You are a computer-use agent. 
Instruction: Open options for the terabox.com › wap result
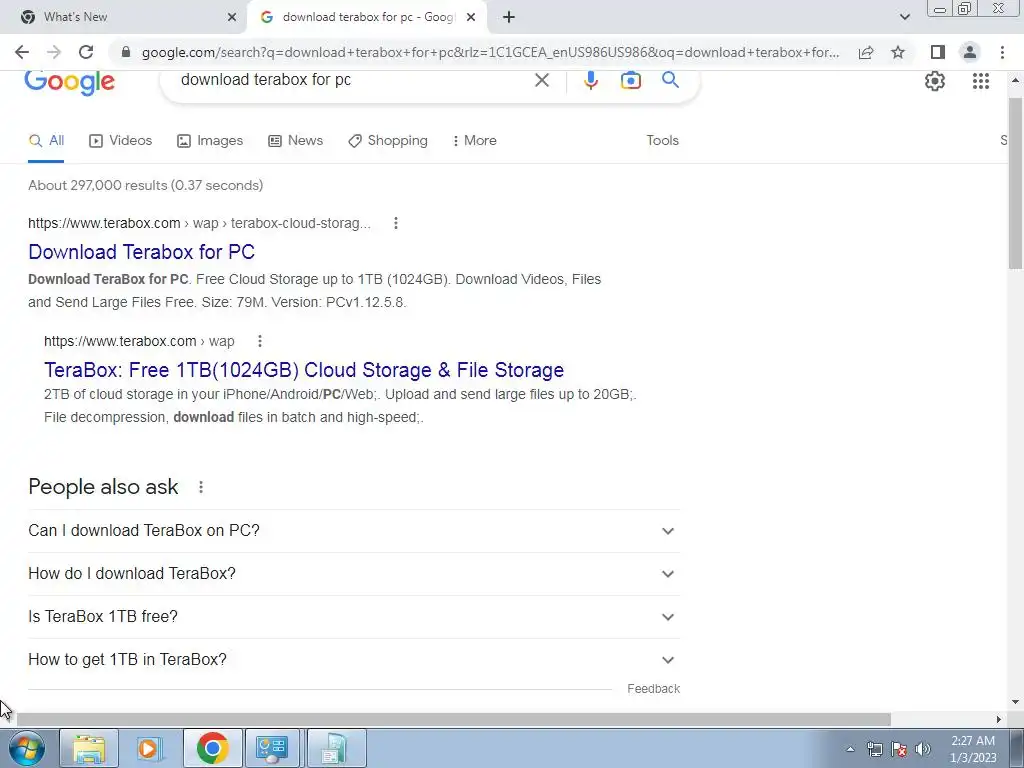pos(259,341)
